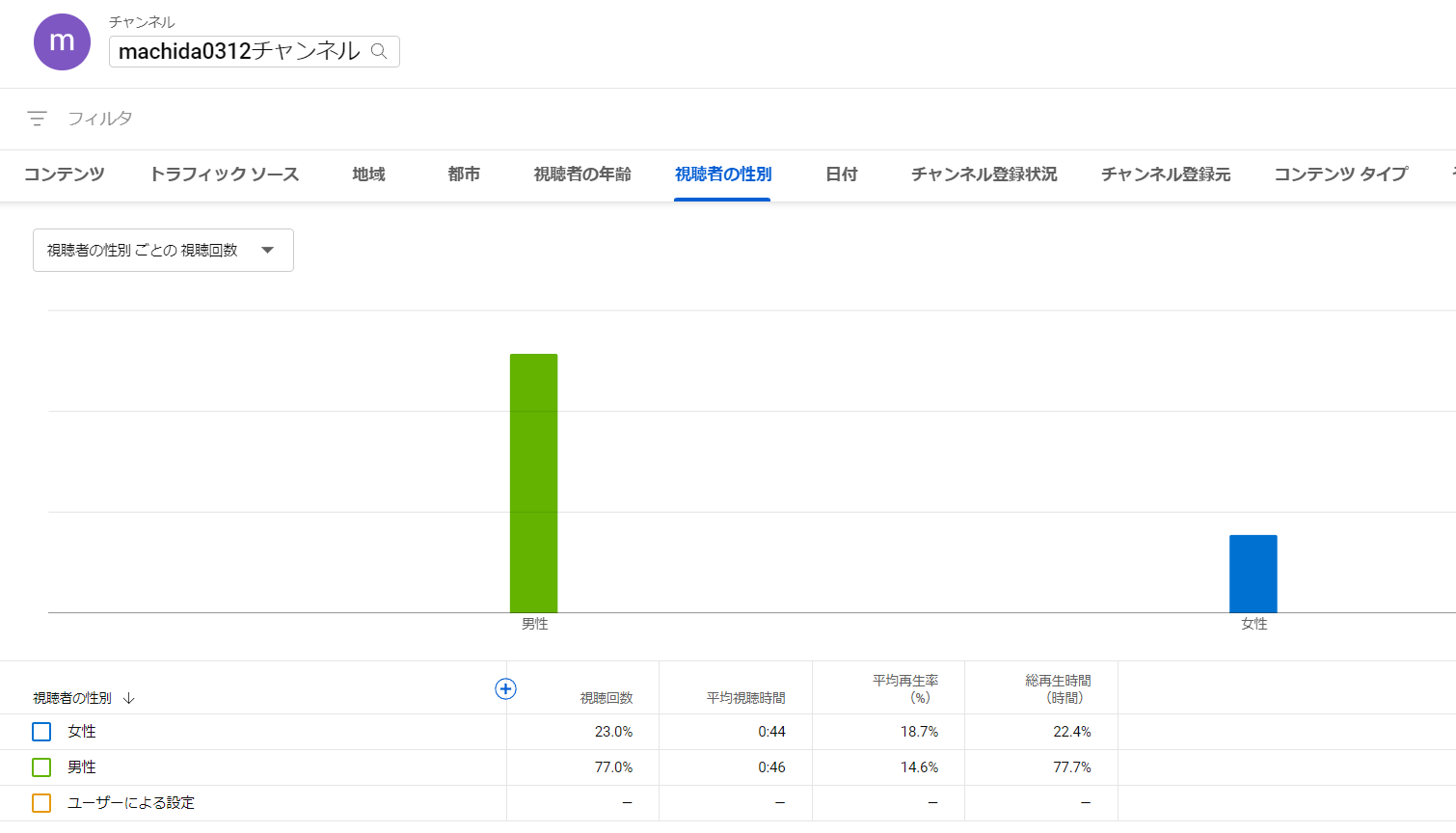Image resolution: width=1456 pixels, height=833 pixels.
Task: Open the filter options
Action: [x=37, y=118]
